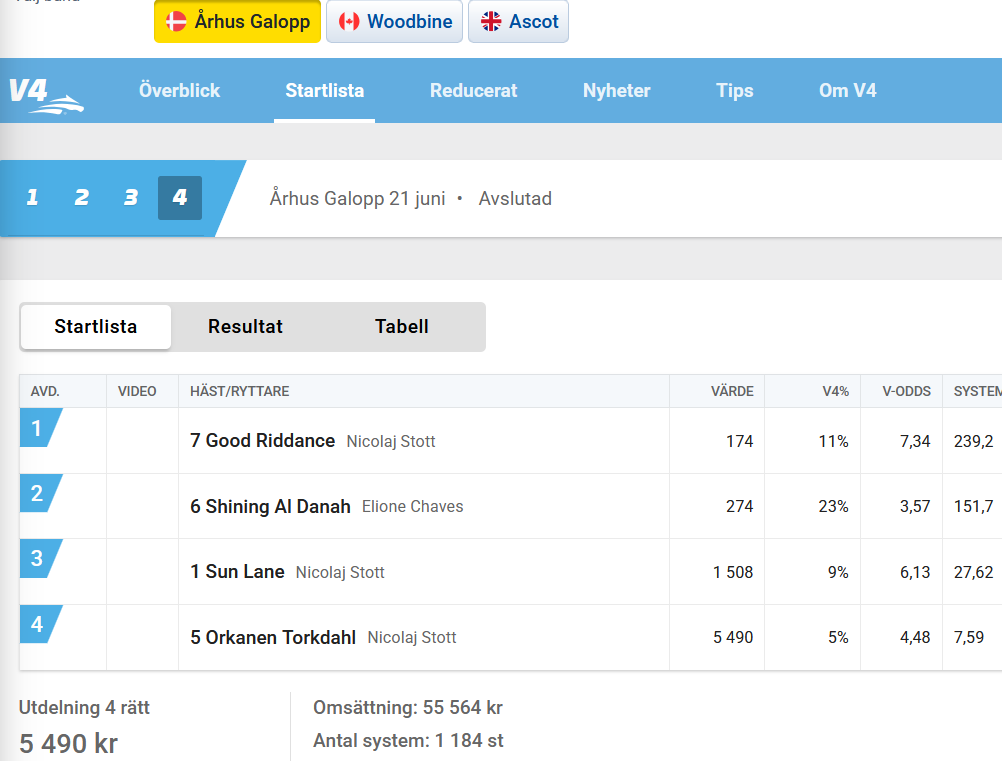Click the V-odds value 3,57

click(915, 507)
